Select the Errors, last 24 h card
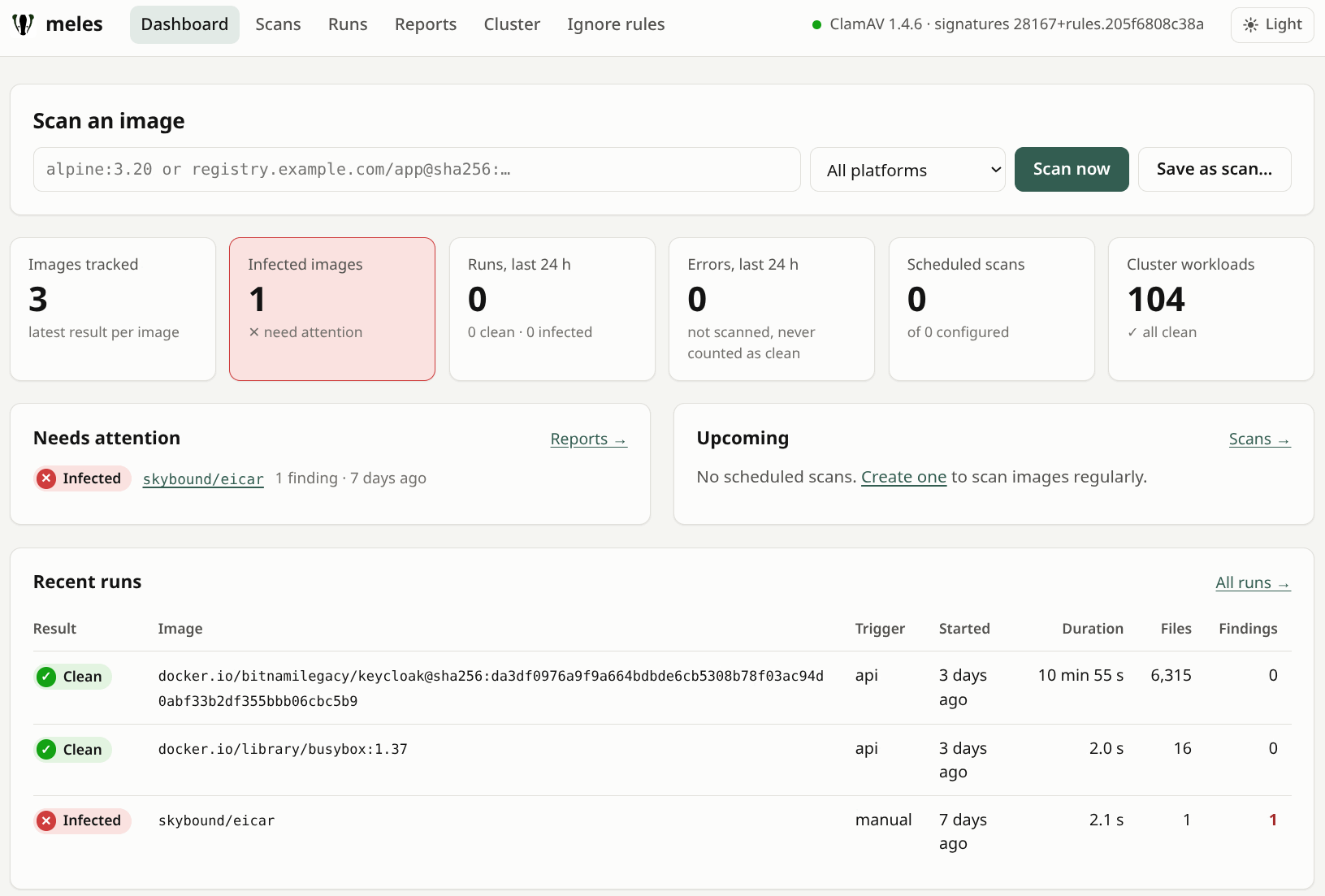The width and height of the screenshot is (1325, 896). point(772,309)
